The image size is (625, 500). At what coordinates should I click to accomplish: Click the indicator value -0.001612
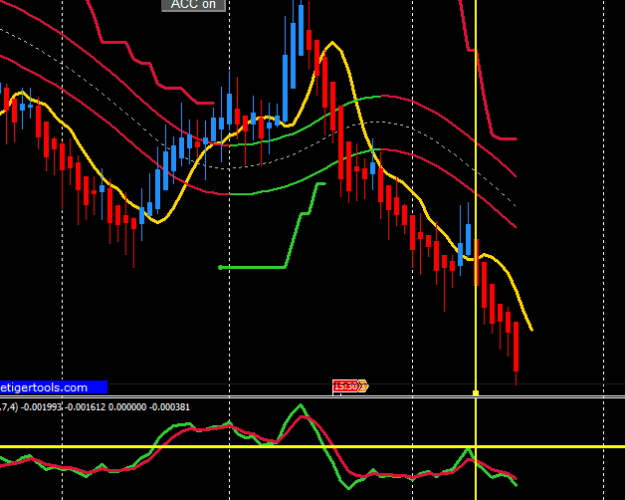pyautogui.click(x=85, y=407)
